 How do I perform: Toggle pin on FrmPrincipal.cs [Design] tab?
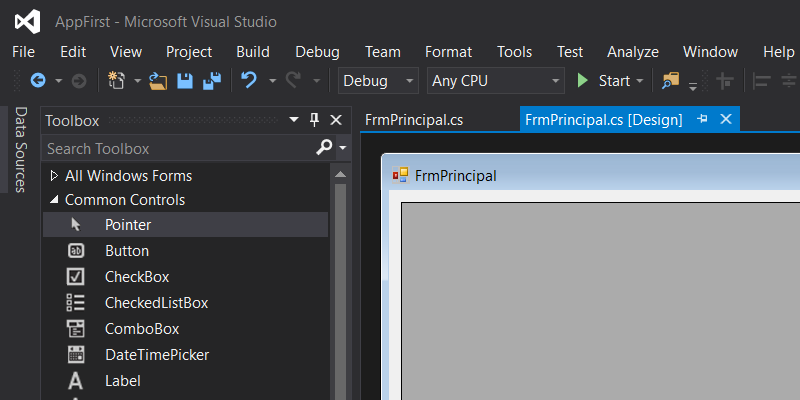tap(702, 119)
